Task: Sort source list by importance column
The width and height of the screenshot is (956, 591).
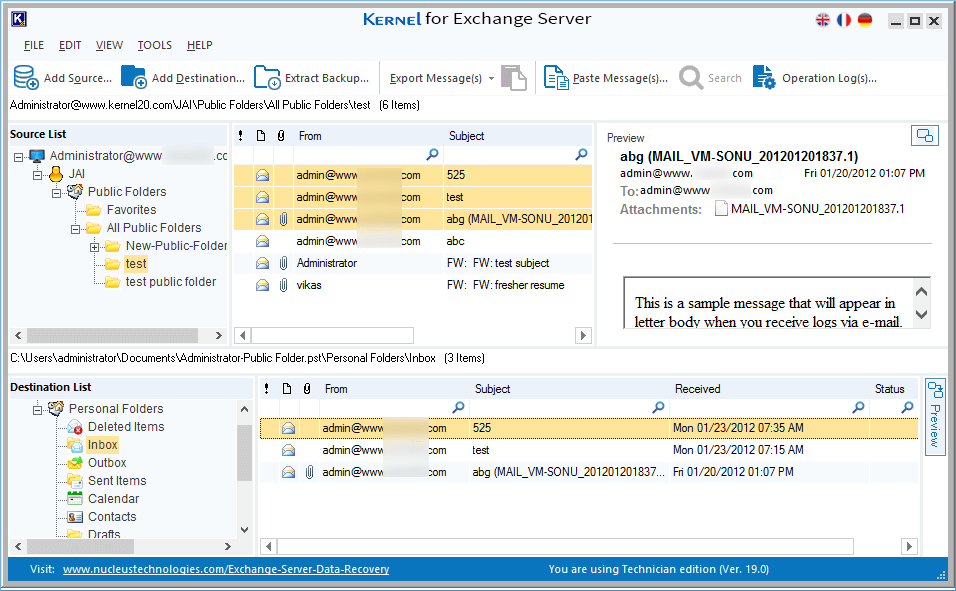Action: [241, 135]
